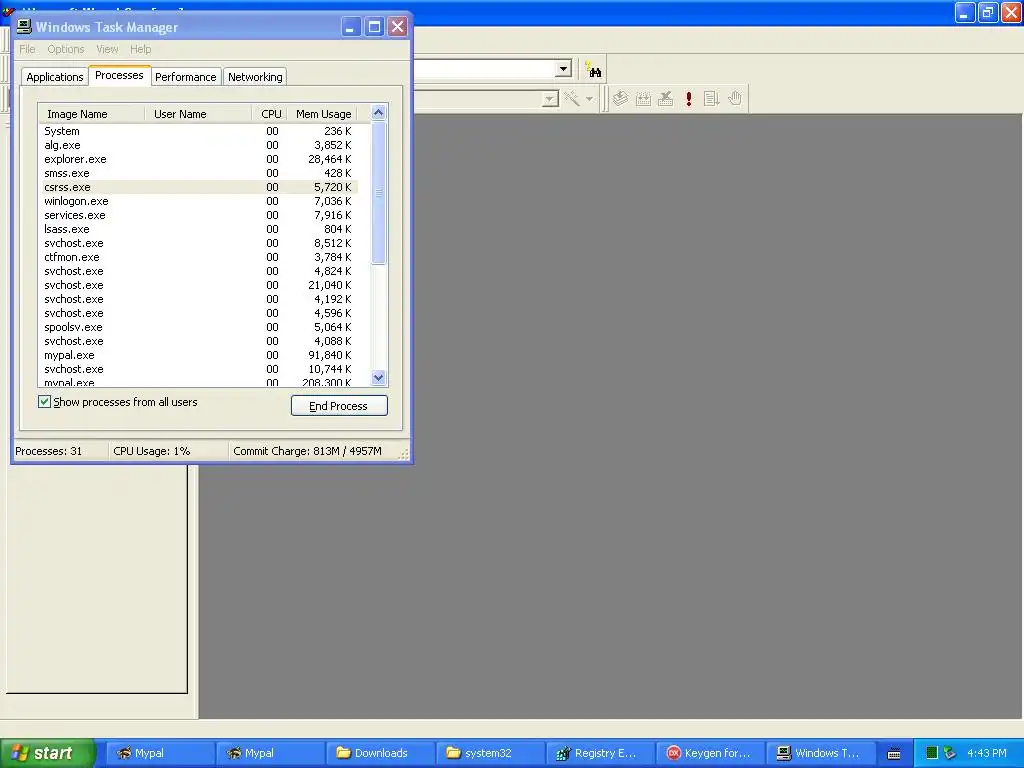Click the process list scrollbar thumb
Image resolution: width=1024 pixels, height=768 pixels.
click(378, 193)
